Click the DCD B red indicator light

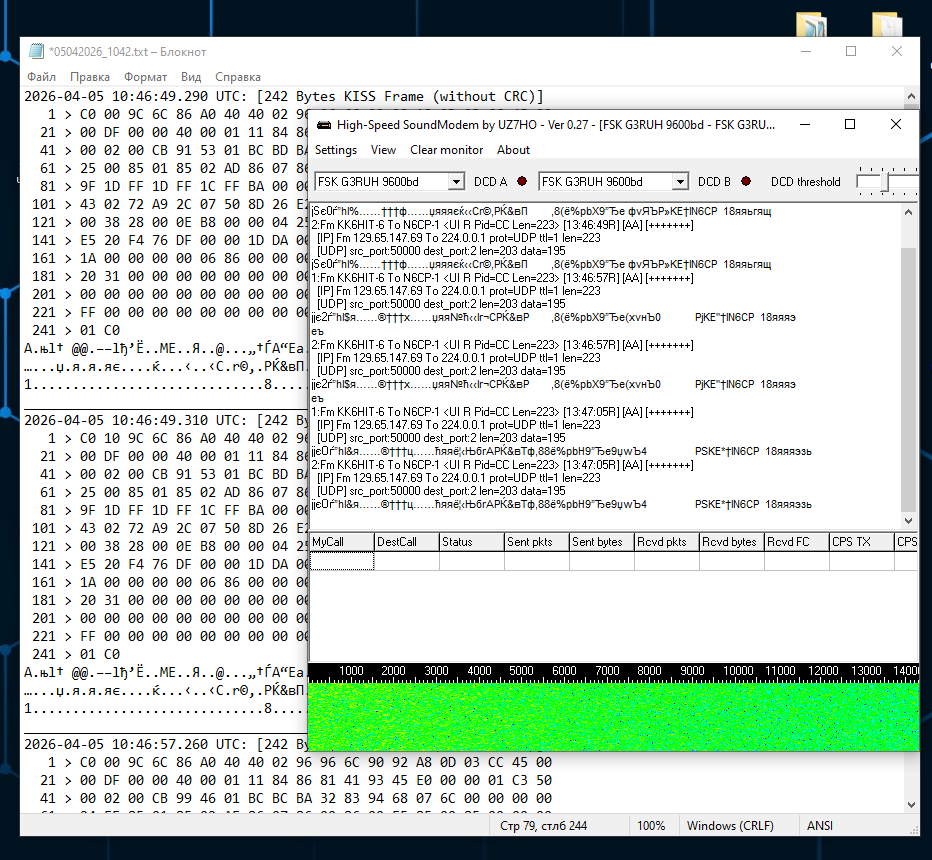pos(745,182)
